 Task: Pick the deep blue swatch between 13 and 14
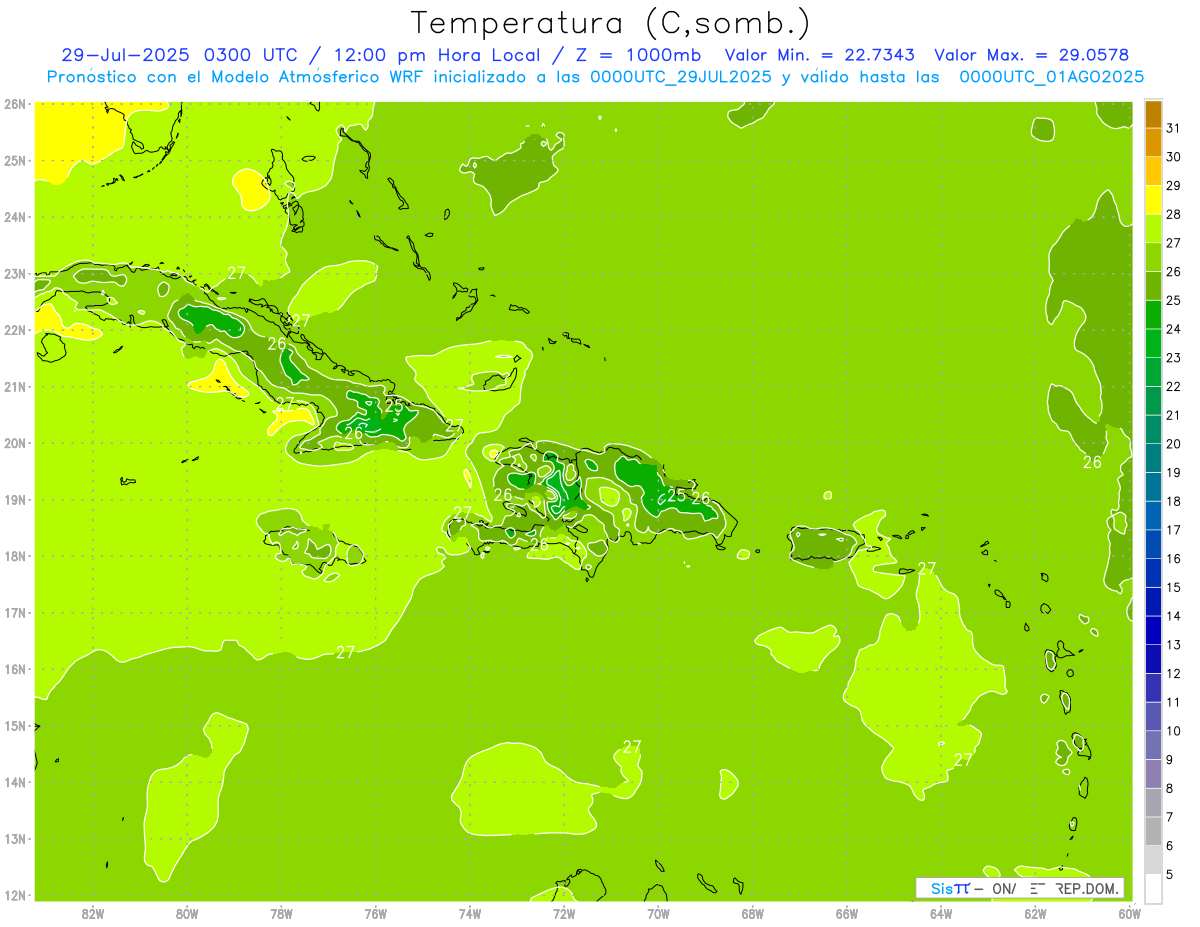[1153, 630]
